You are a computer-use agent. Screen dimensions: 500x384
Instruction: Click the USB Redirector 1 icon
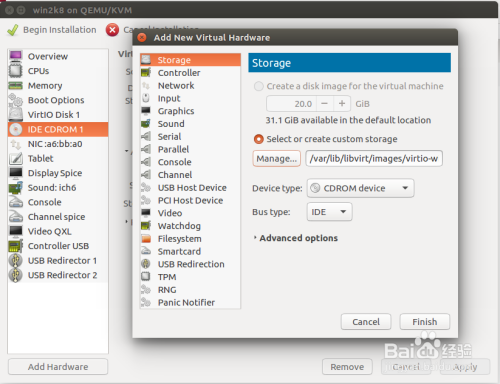tap(16, 260)
